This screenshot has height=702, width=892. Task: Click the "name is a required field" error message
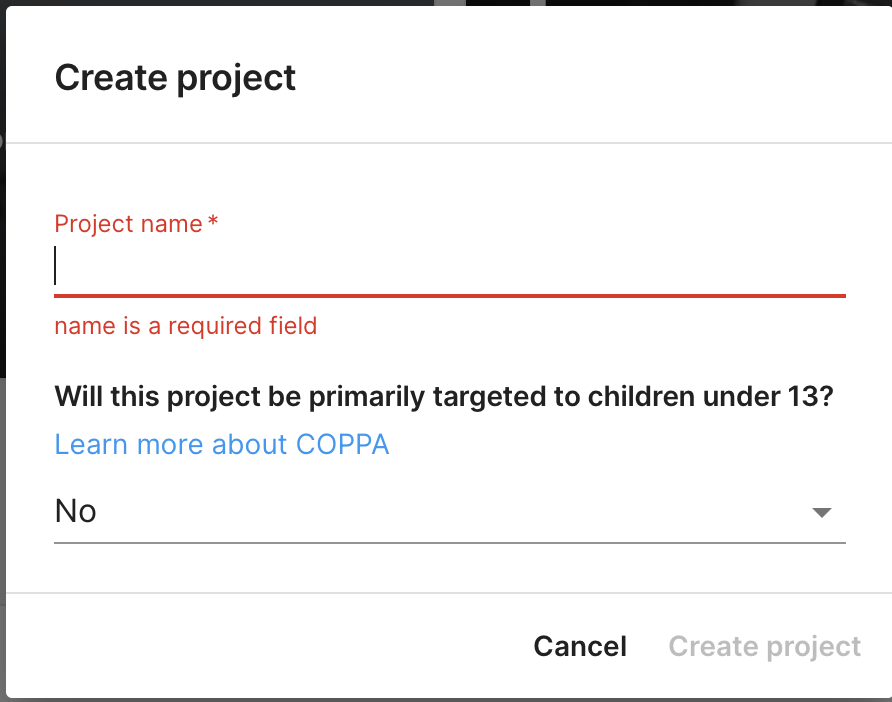185,325
